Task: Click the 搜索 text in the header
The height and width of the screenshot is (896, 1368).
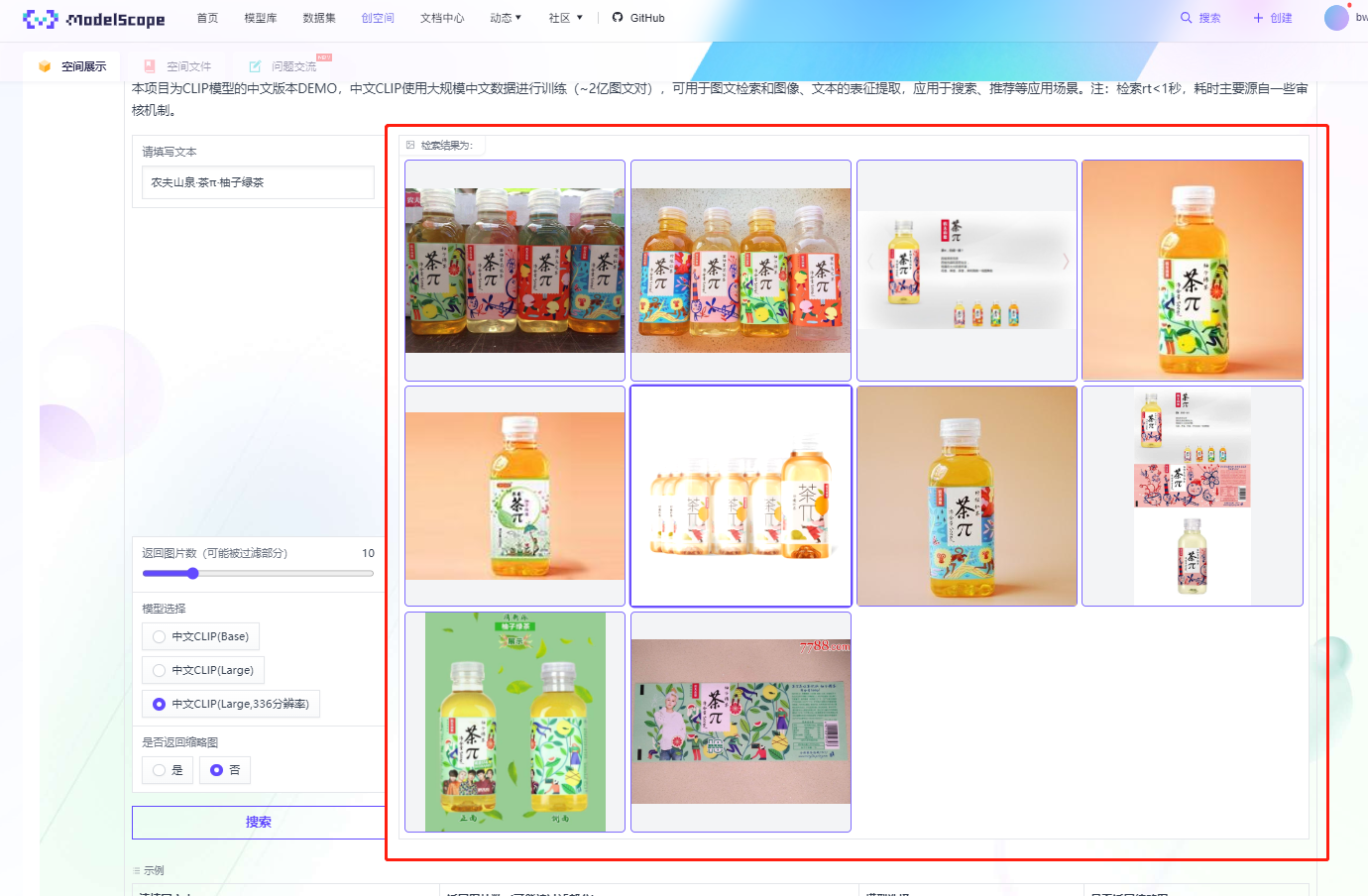Action: 1210,18
